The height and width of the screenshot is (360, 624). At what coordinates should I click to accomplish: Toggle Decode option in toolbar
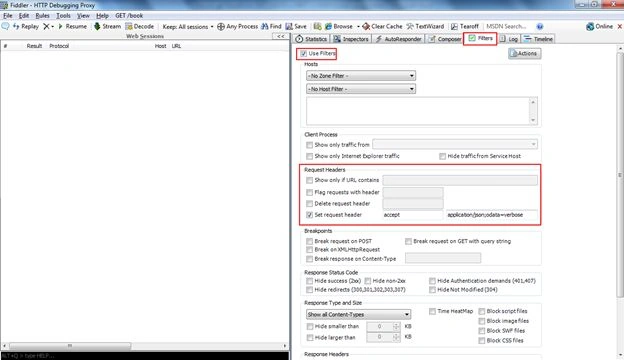(x=140, y=26)
